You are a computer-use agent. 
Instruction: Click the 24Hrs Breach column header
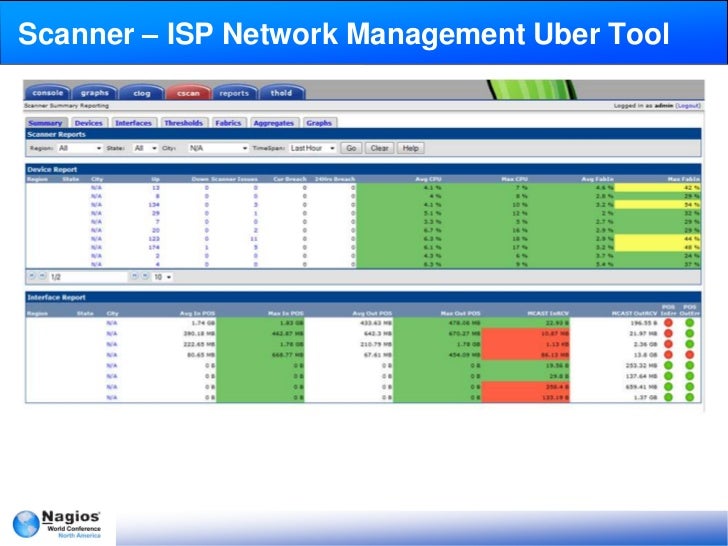click(x=335, y=179)
